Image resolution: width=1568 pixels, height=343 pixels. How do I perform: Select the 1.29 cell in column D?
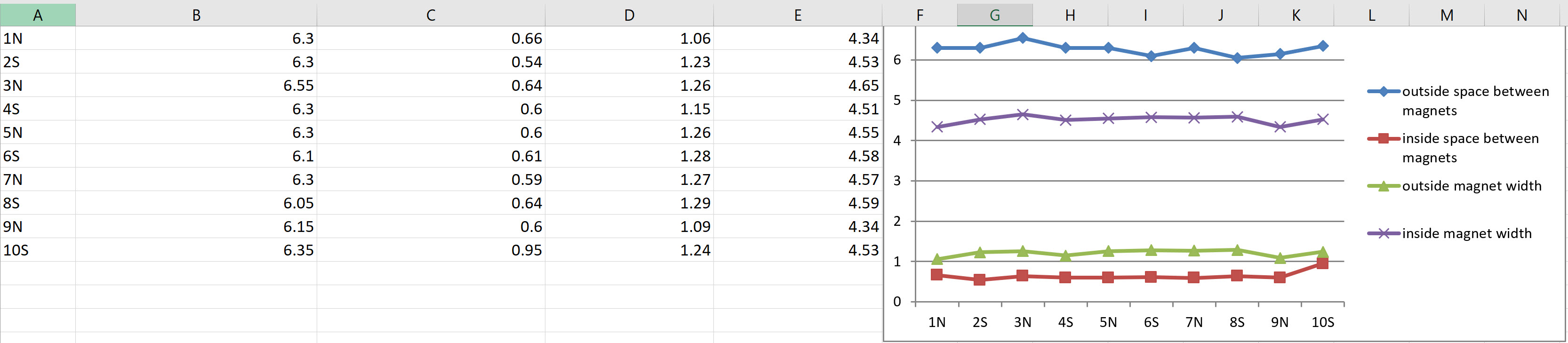point(629,203)
